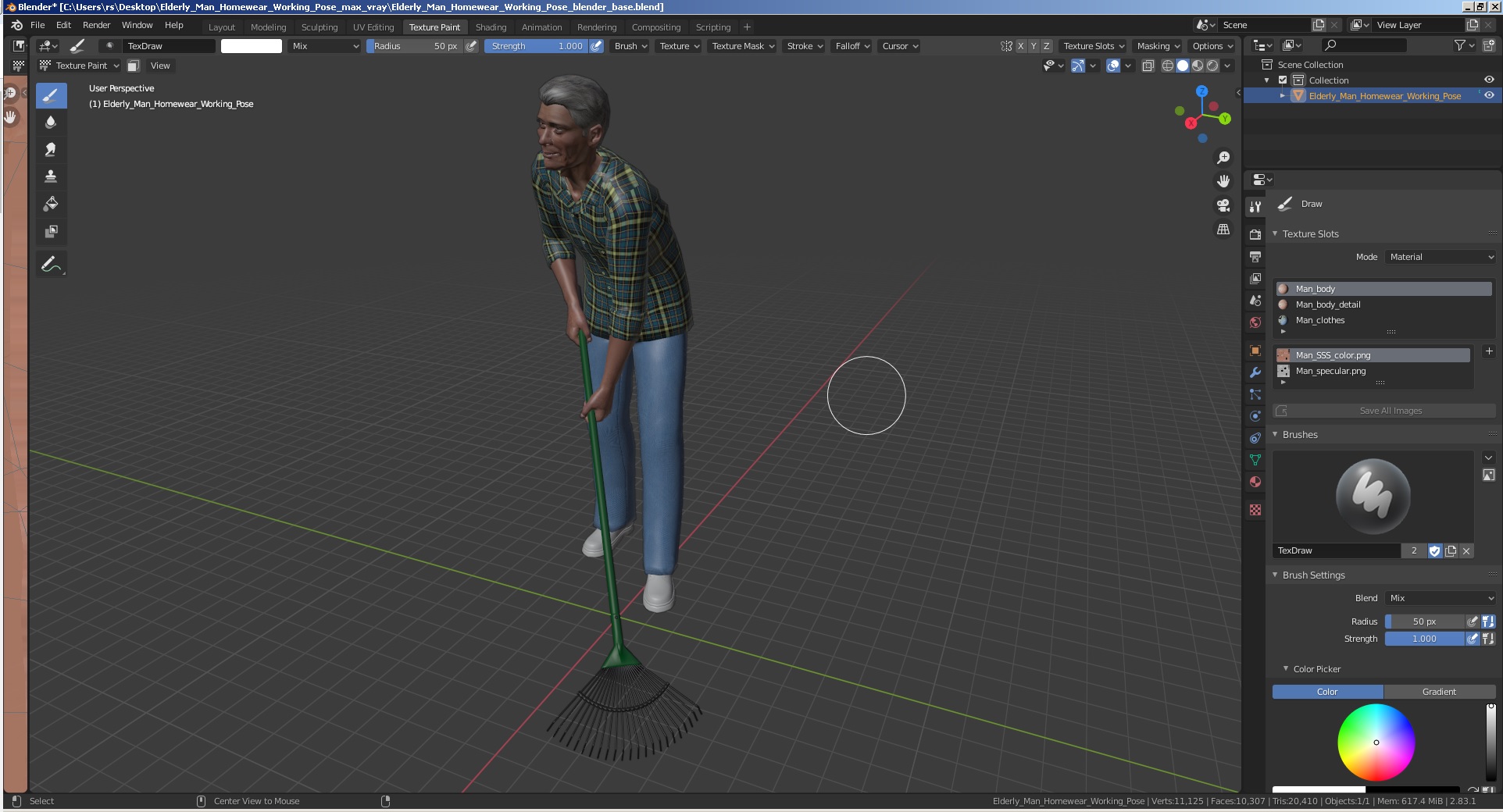Select the Smear tool in toolbar
Image resolution: width=1503 pixels, height=812 pixels.
click(51, 150)
